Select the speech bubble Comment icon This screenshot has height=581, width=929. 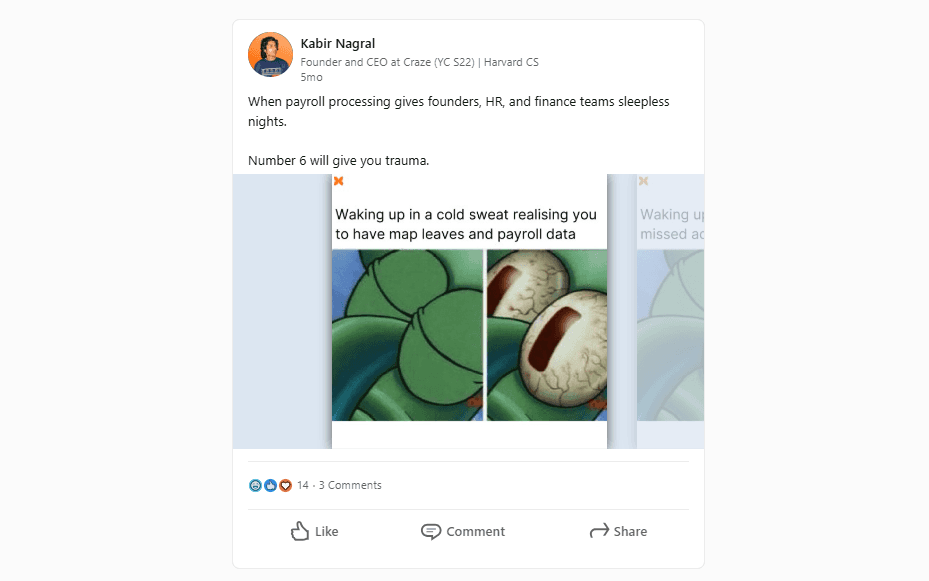coord(430,531)
